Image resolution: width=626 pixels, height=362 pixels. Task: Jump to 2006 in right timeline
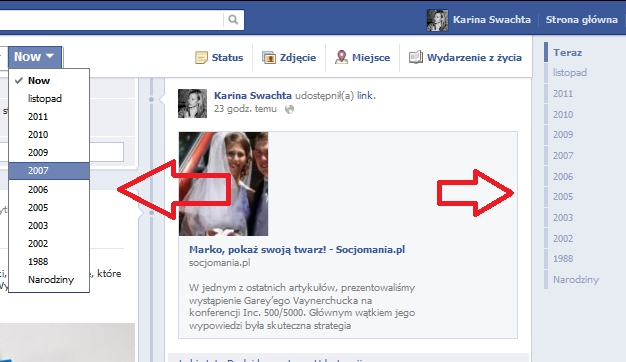[563, 176]
